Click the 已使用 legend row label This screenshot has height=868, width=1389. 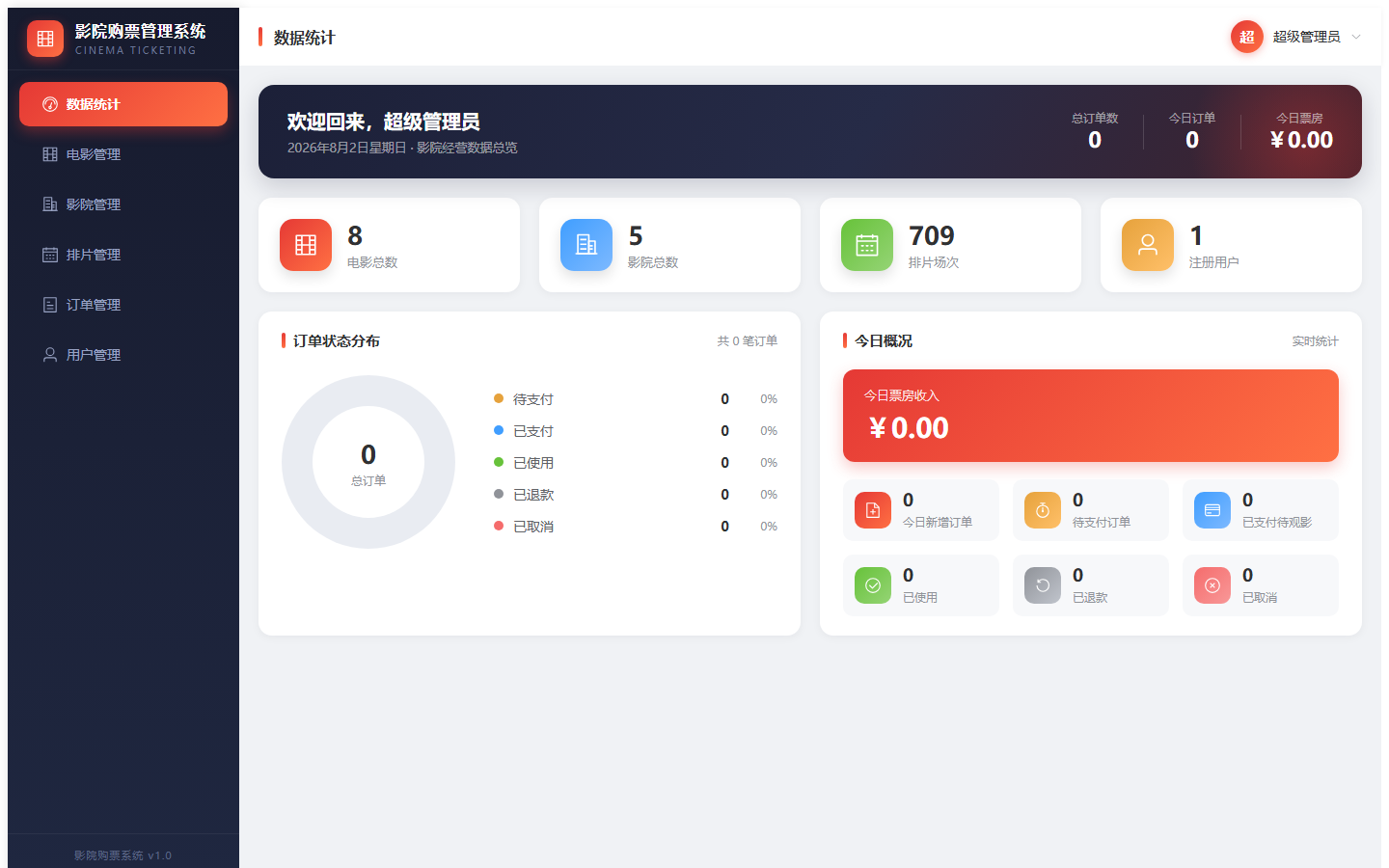point(533,463)
